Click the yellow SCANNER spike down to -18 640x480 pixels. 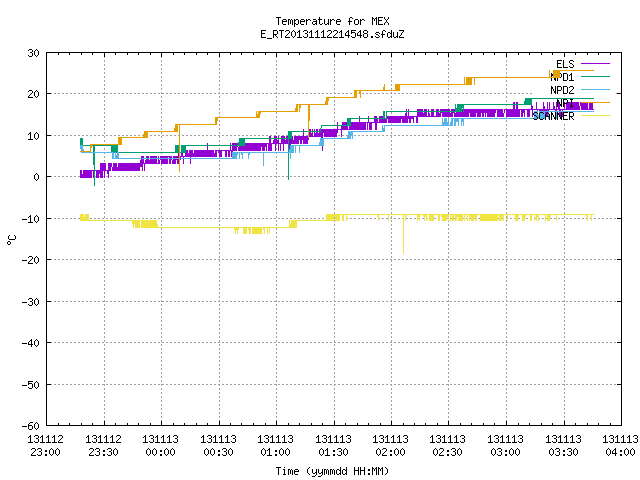[x=404, y=235]
